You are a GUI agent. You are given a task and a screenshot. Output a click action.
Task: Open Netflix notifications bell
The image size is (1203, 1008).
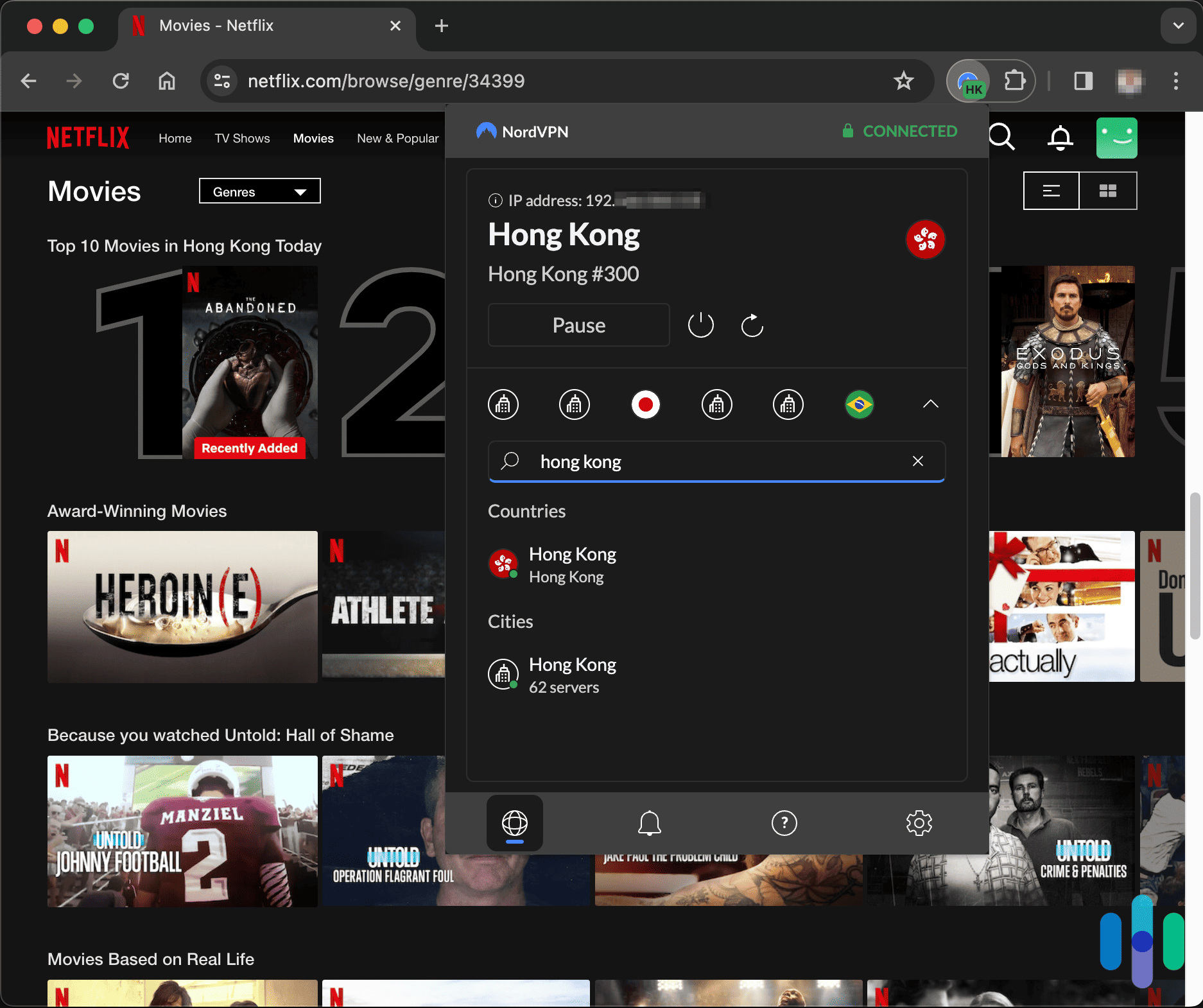pyautogui.click(x=1059, y=137)
